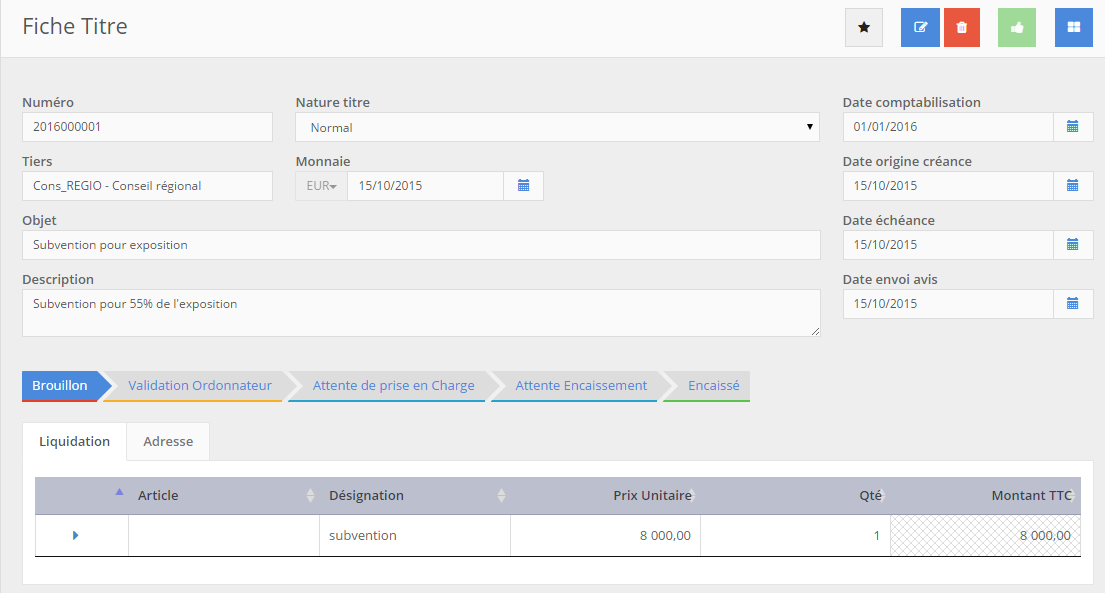
Task: Open calendar for Date échéance
Action: 1072,245
